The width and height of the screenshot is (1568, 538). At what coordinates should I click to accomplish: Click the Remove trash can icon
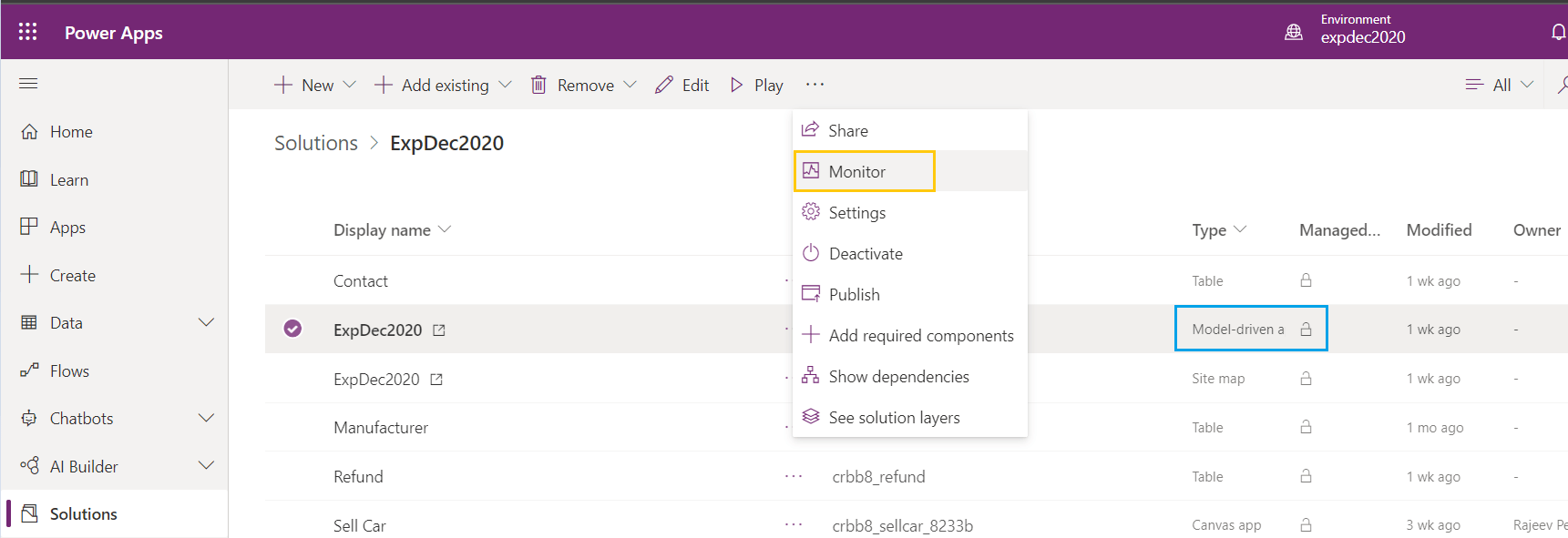[x=538, y=85]
